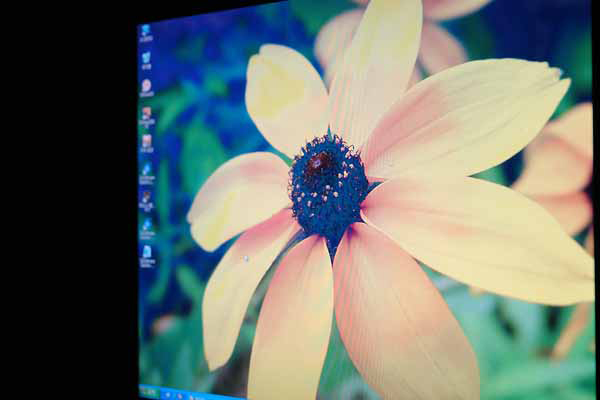This screenshot has height=400, width=600.
Task: Click the dark blue flower center on wallpaper
Action: point(328,190)
